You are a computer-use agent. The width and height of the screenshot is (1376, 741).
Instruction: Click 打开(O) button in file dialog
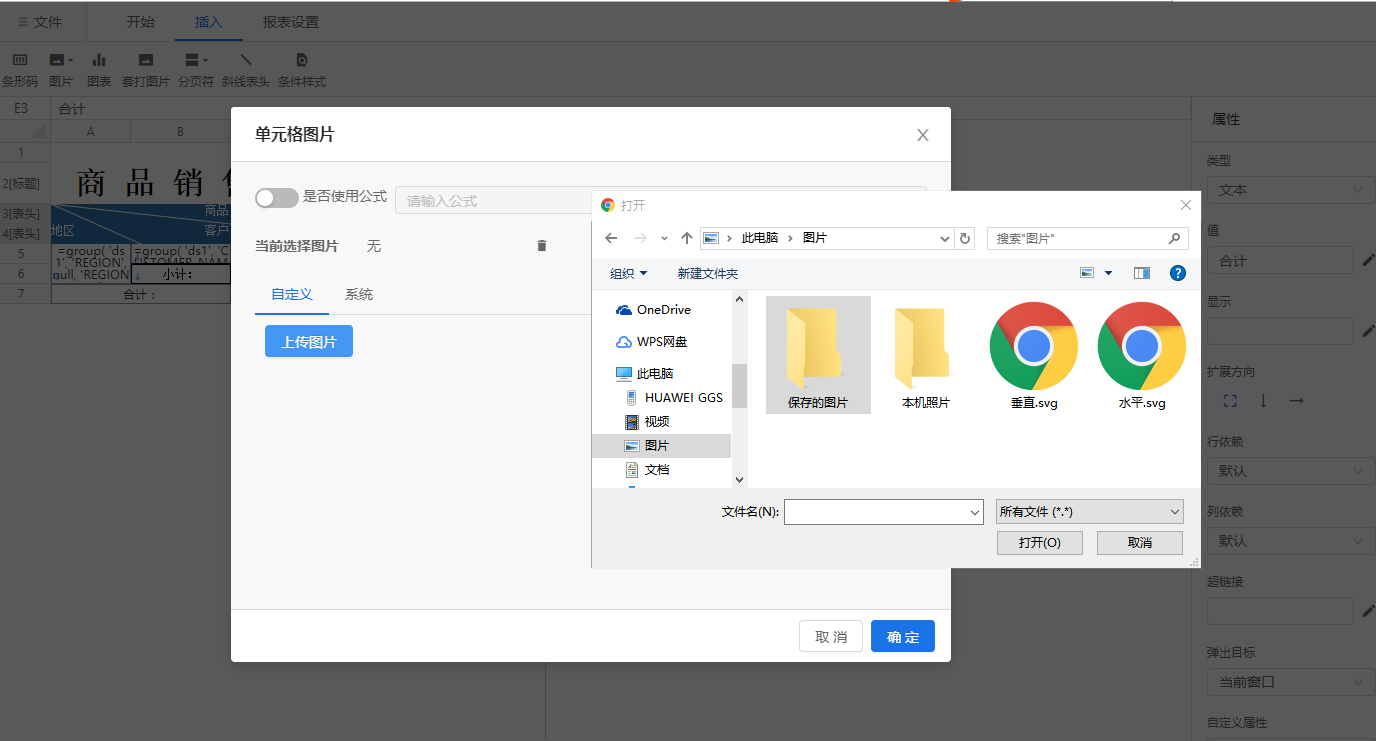pyautogui.click(x=1040, y=542)
